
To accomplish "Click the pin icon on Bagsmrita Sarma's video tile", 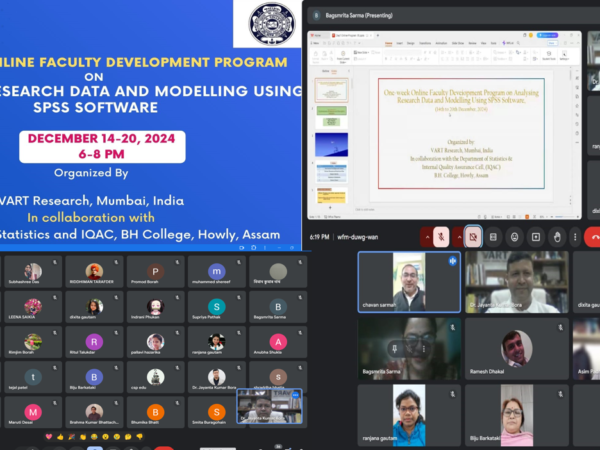I will click(395, 349).
